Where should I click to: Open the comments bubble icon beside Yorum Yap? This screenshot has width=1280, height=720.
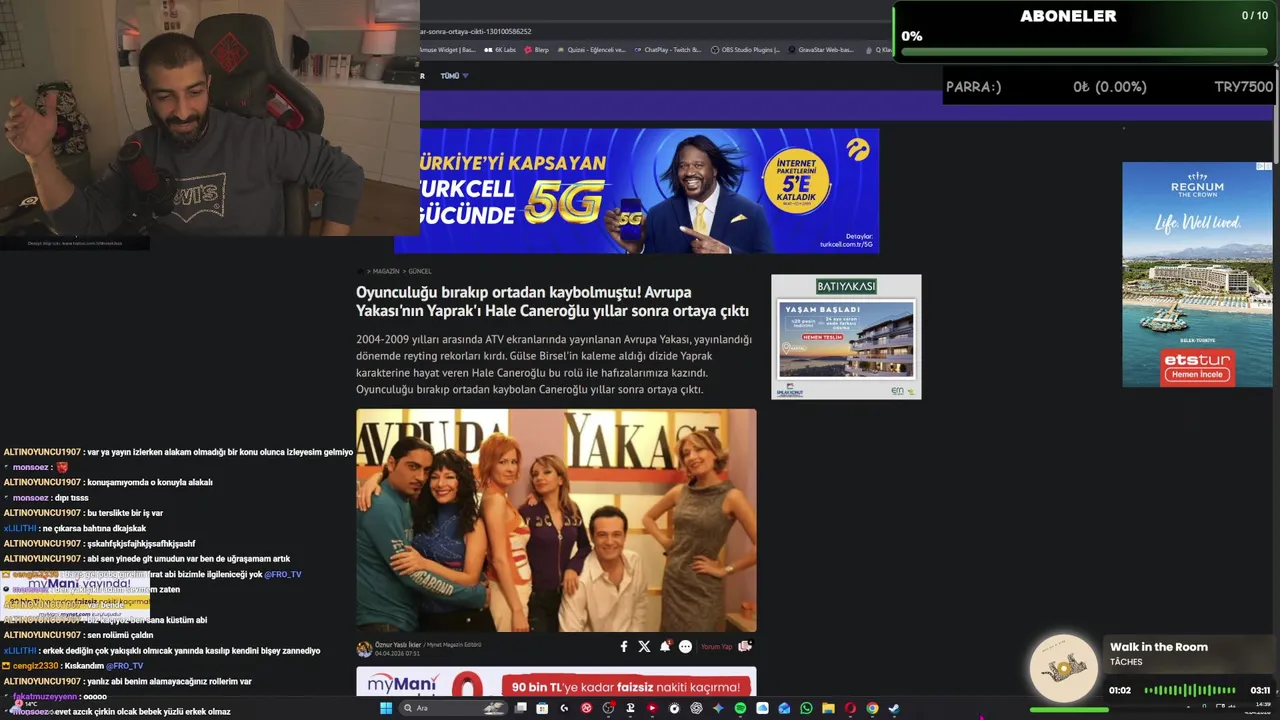(744, 646)
